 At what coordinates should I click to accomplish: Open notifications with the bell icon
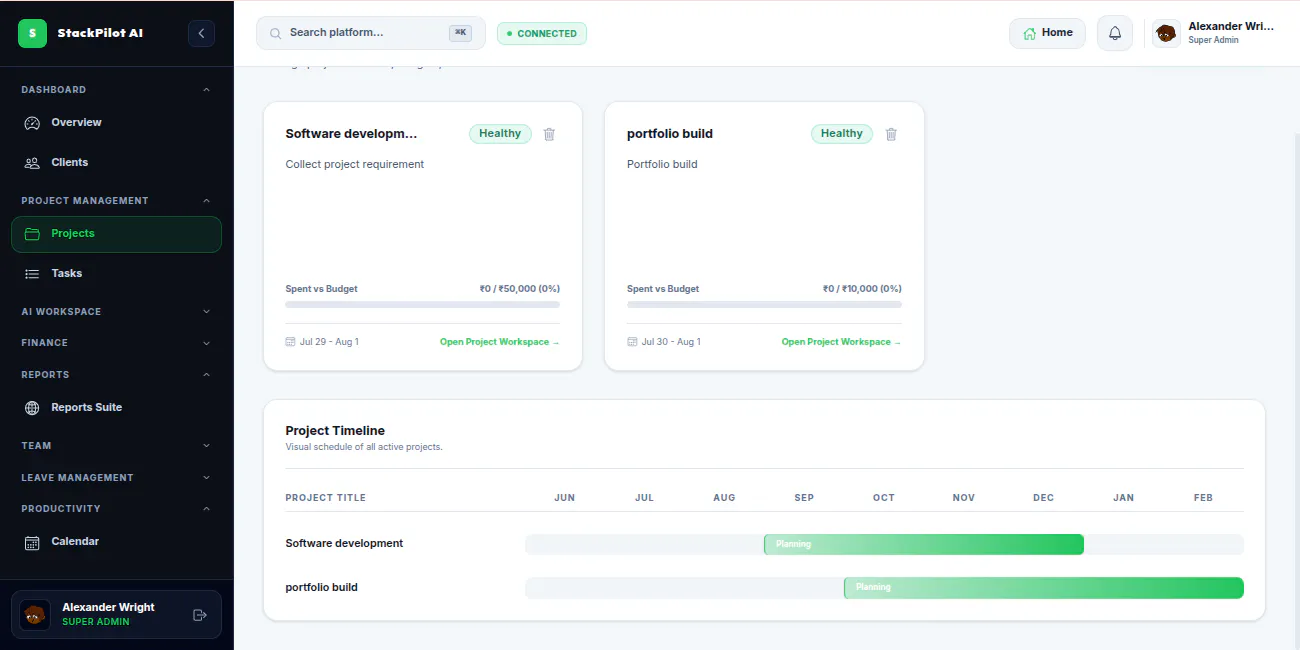click(x=1115, y=33)
